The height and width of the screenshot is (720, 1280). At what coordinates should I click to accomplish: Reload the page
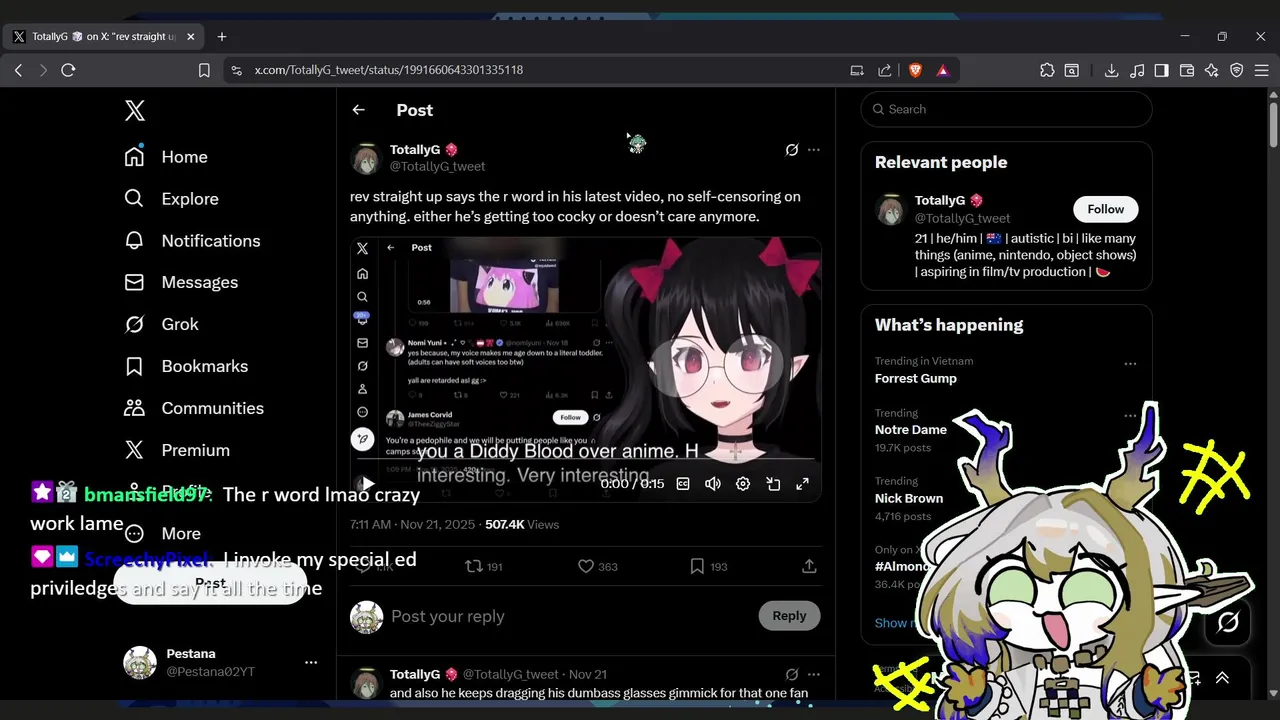pos(68,70)
